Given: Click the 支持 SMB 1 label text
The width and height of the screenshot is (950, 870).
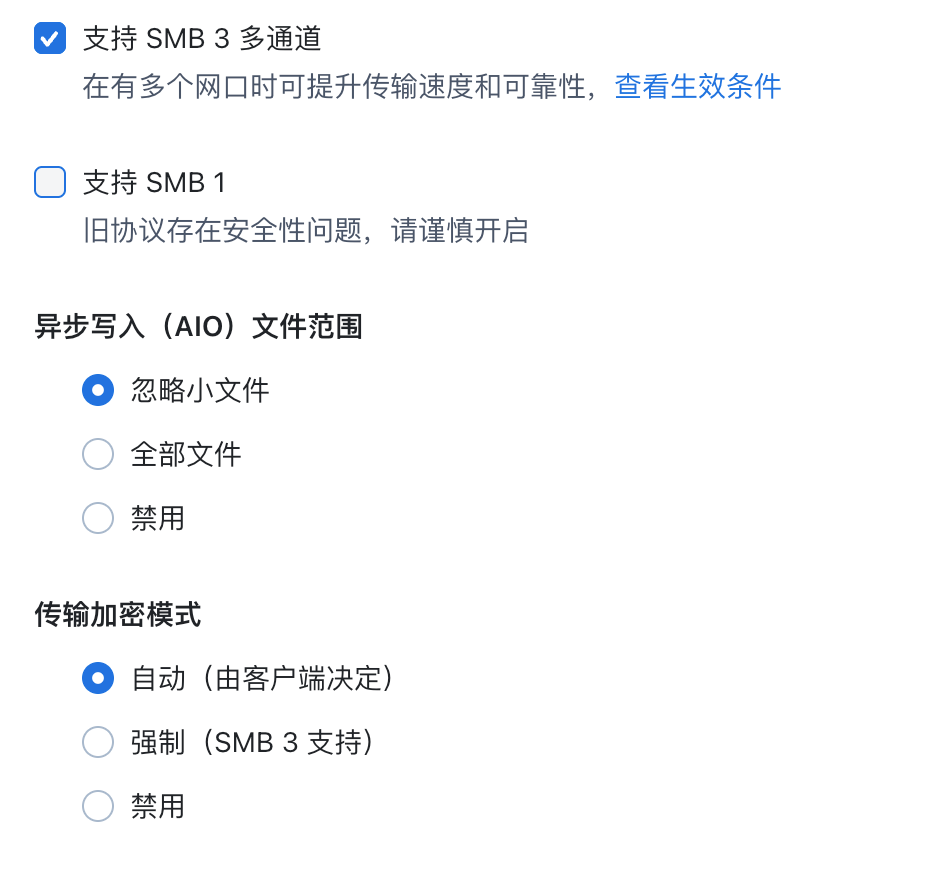Looking at the screenshot, I should click(154, 182).
